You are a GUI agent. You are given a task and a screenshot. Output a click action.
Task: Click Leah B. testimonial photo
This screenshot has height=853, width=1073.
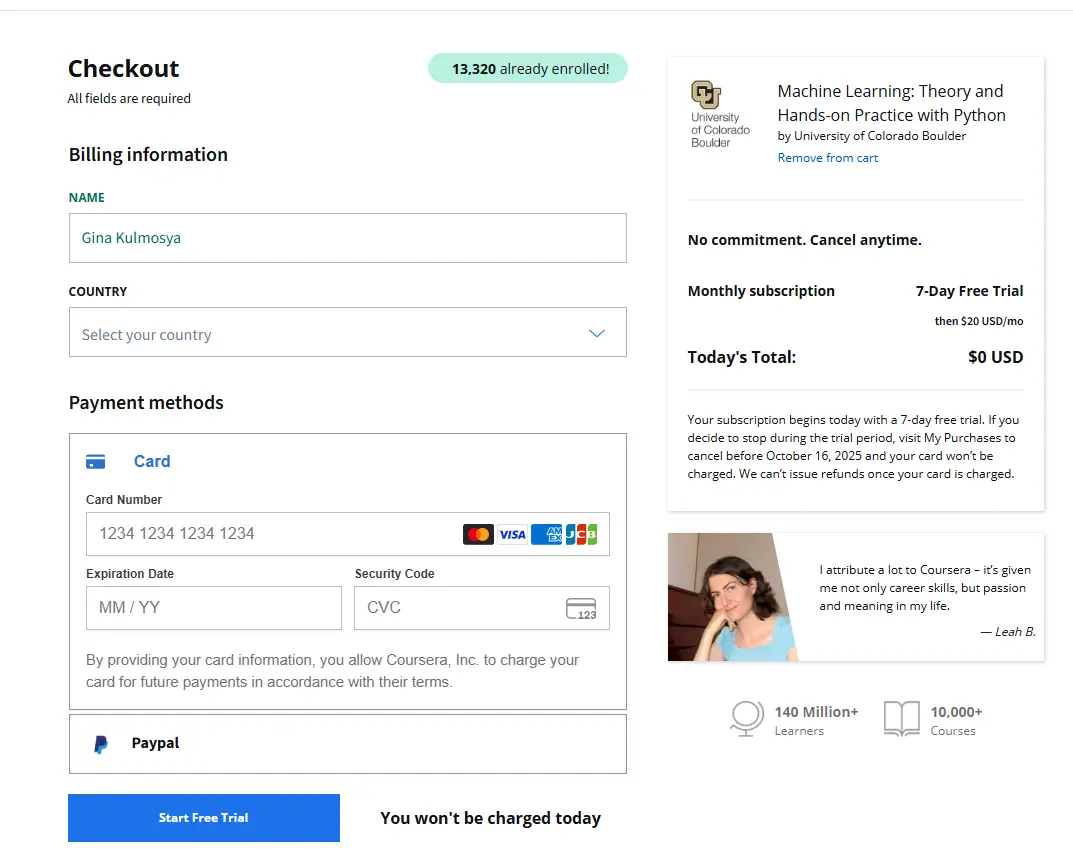click(x=732, y=597)
